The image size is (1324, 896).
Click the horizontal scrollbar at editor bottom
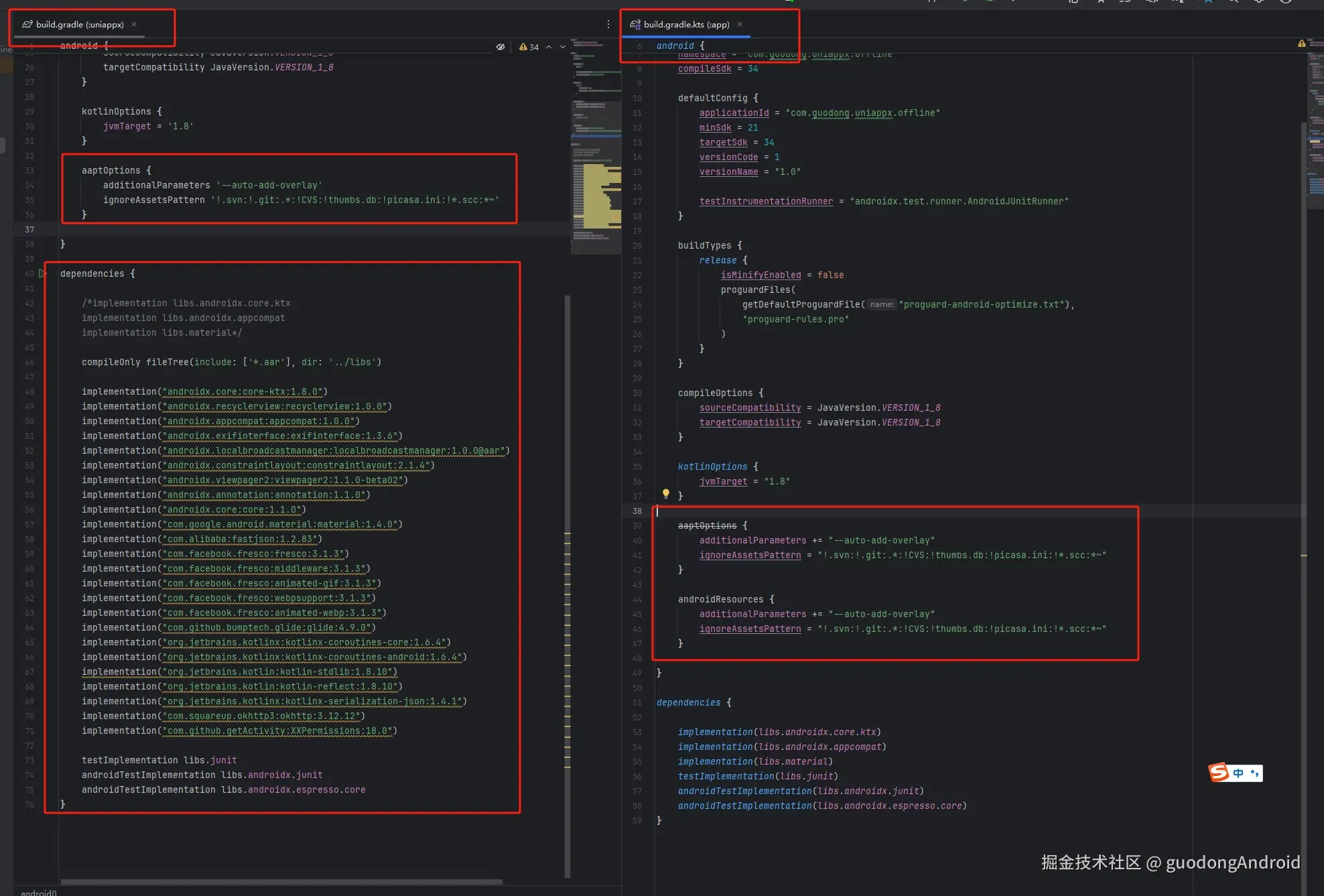[281, 882]
